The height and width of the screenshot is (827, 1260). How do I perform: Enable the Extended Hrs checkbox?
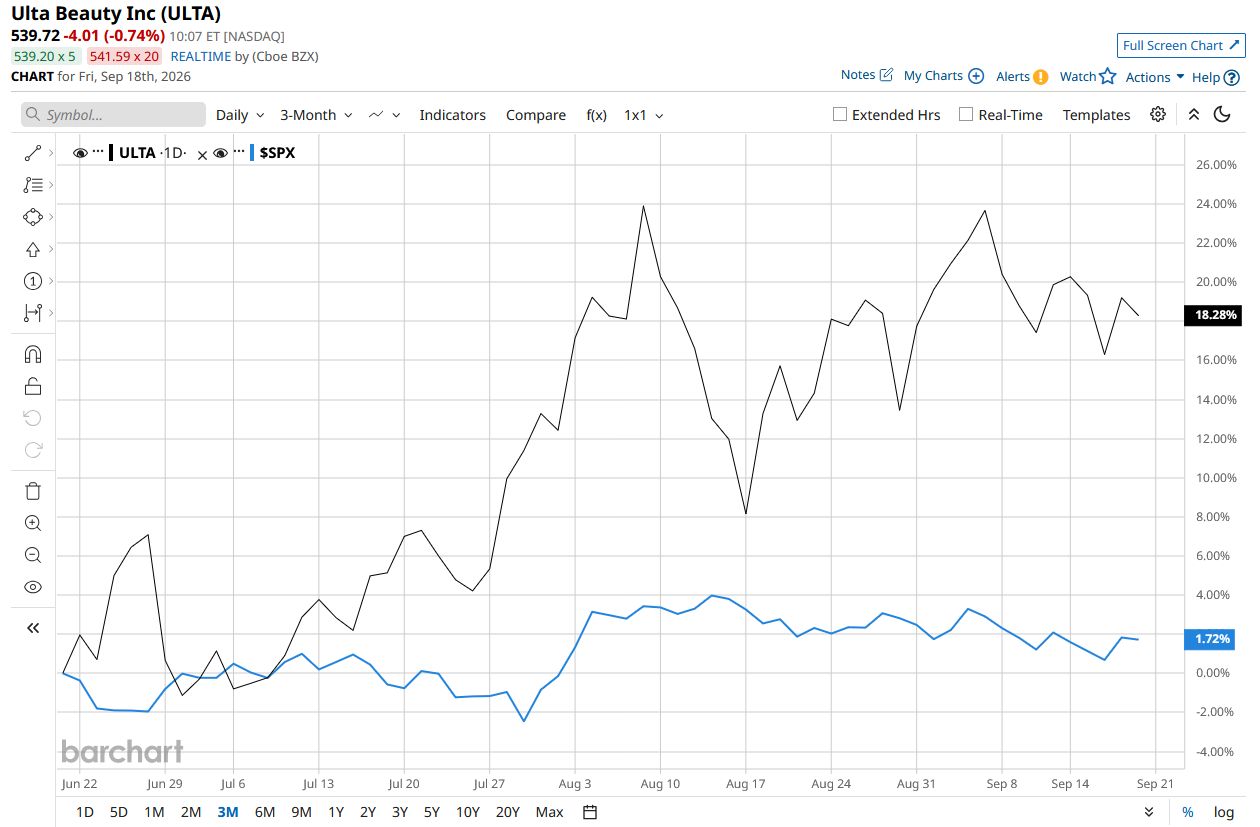[840, 115]
